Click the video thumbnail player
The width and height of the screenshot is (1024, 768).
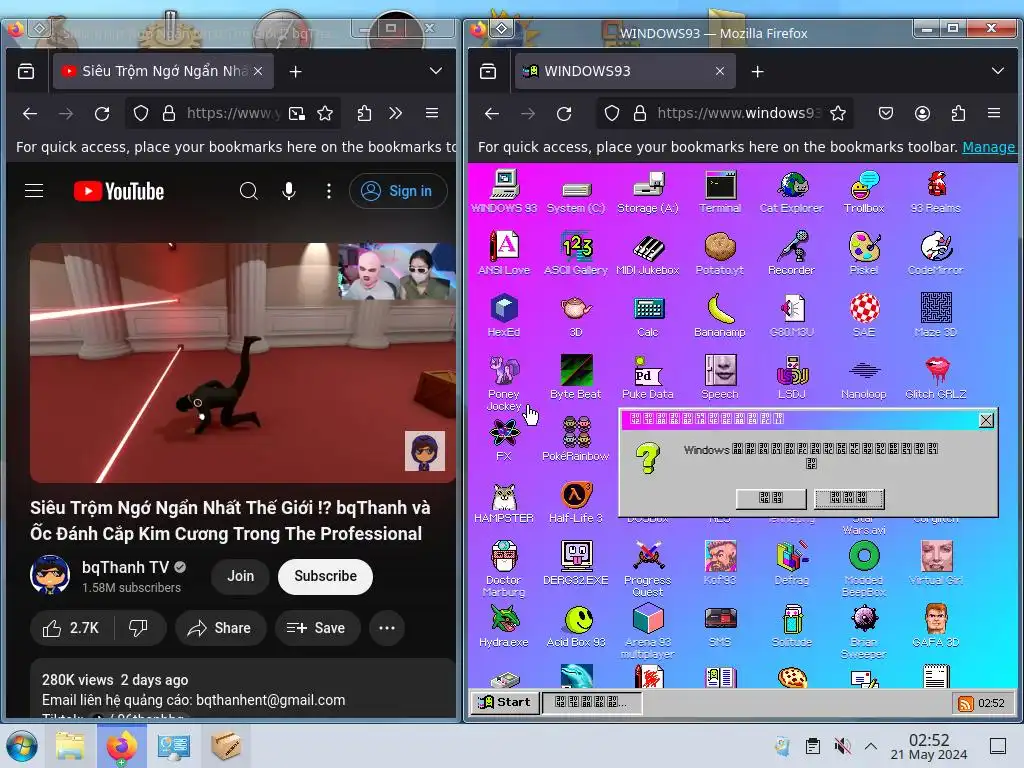point(243,363)
